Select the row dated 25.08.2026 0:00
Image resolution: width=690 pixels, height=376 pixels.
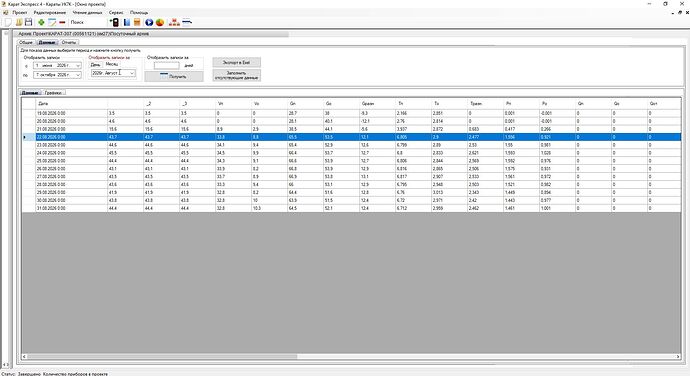[351, 161]
